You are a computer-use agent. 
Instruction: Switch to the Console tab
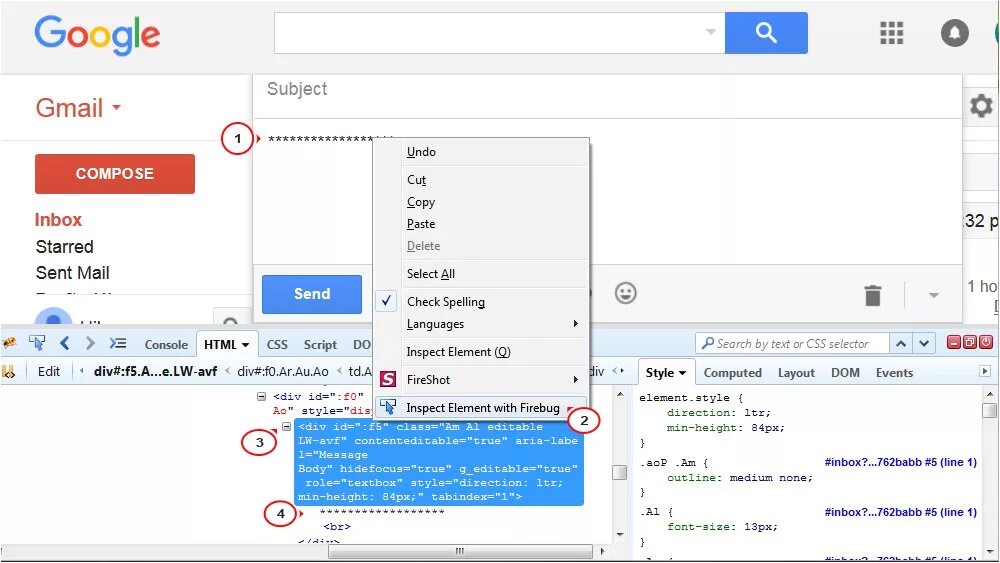point(166,344)
